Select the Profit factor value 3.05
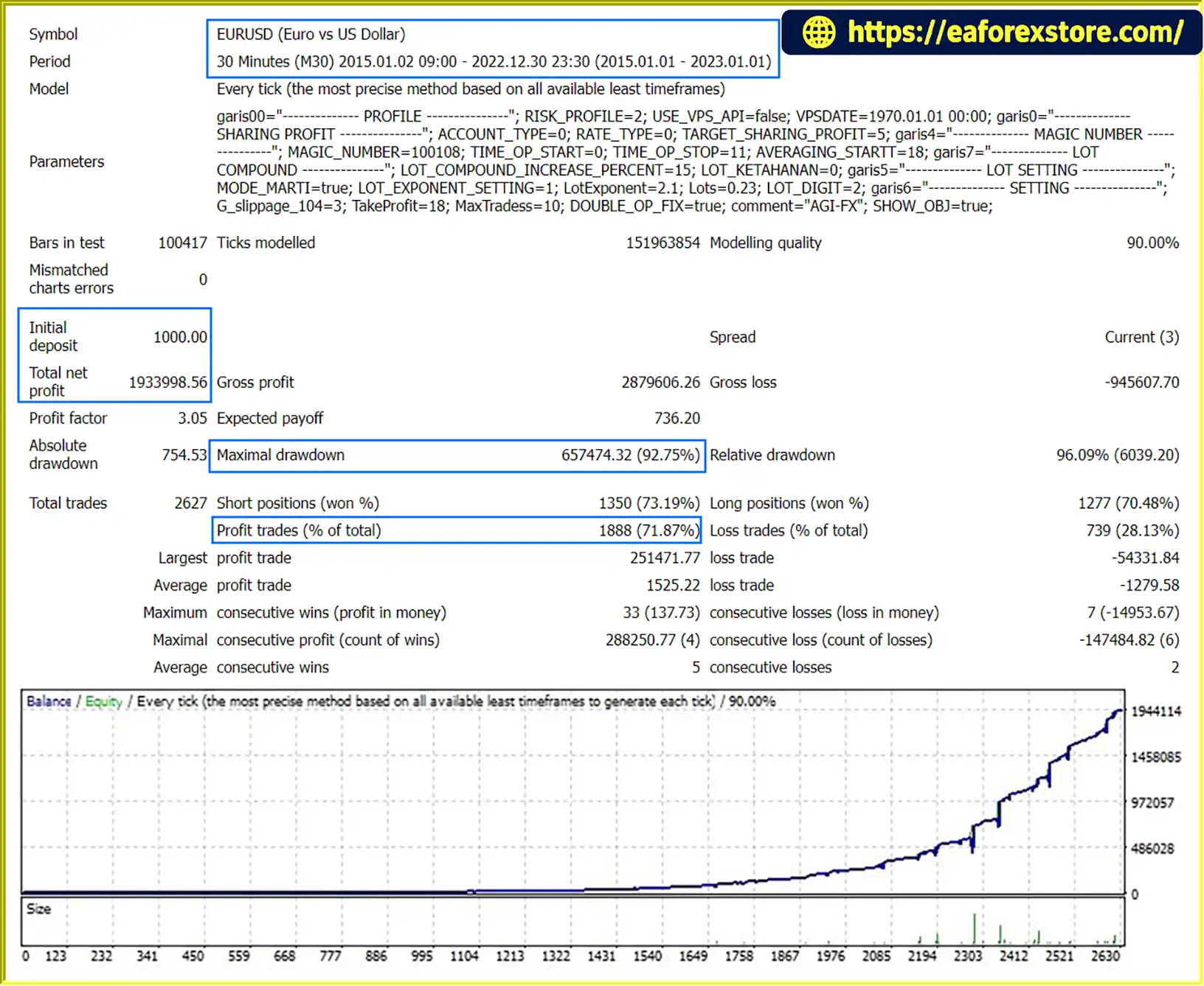 [x=193, y=418]
